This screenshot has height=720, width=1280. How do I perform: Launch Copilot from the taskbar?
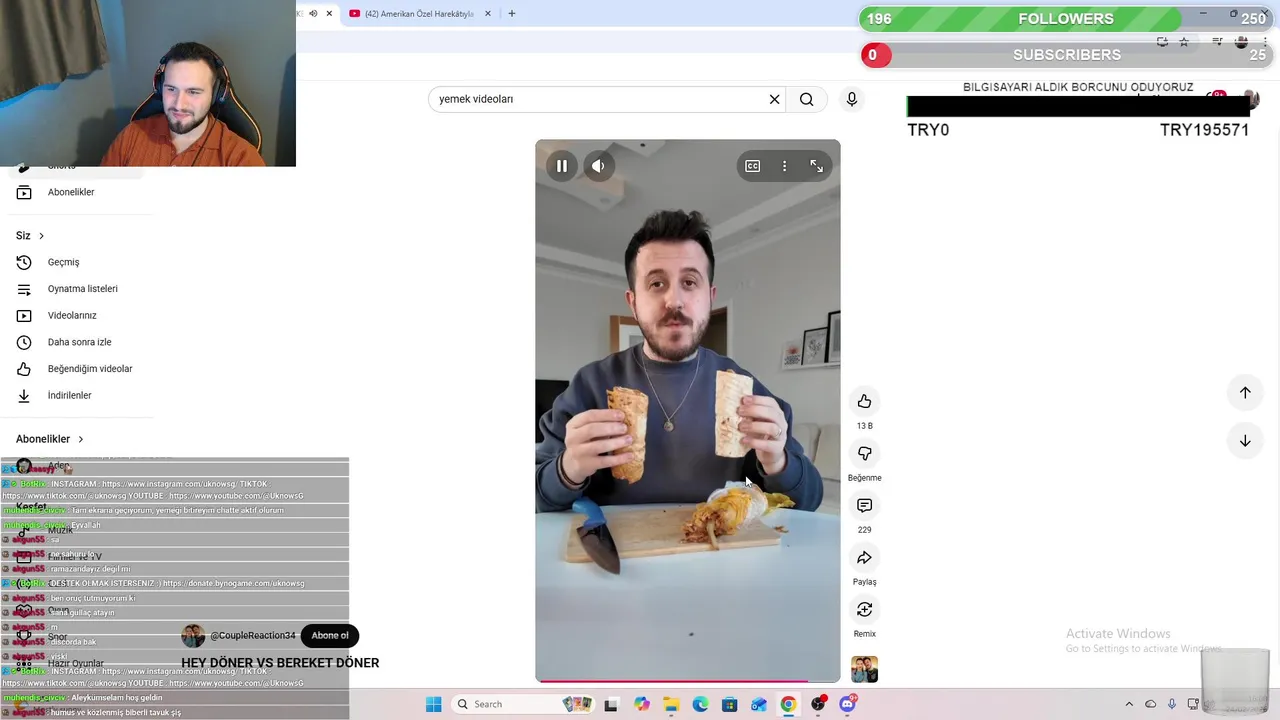coord(641,704)
